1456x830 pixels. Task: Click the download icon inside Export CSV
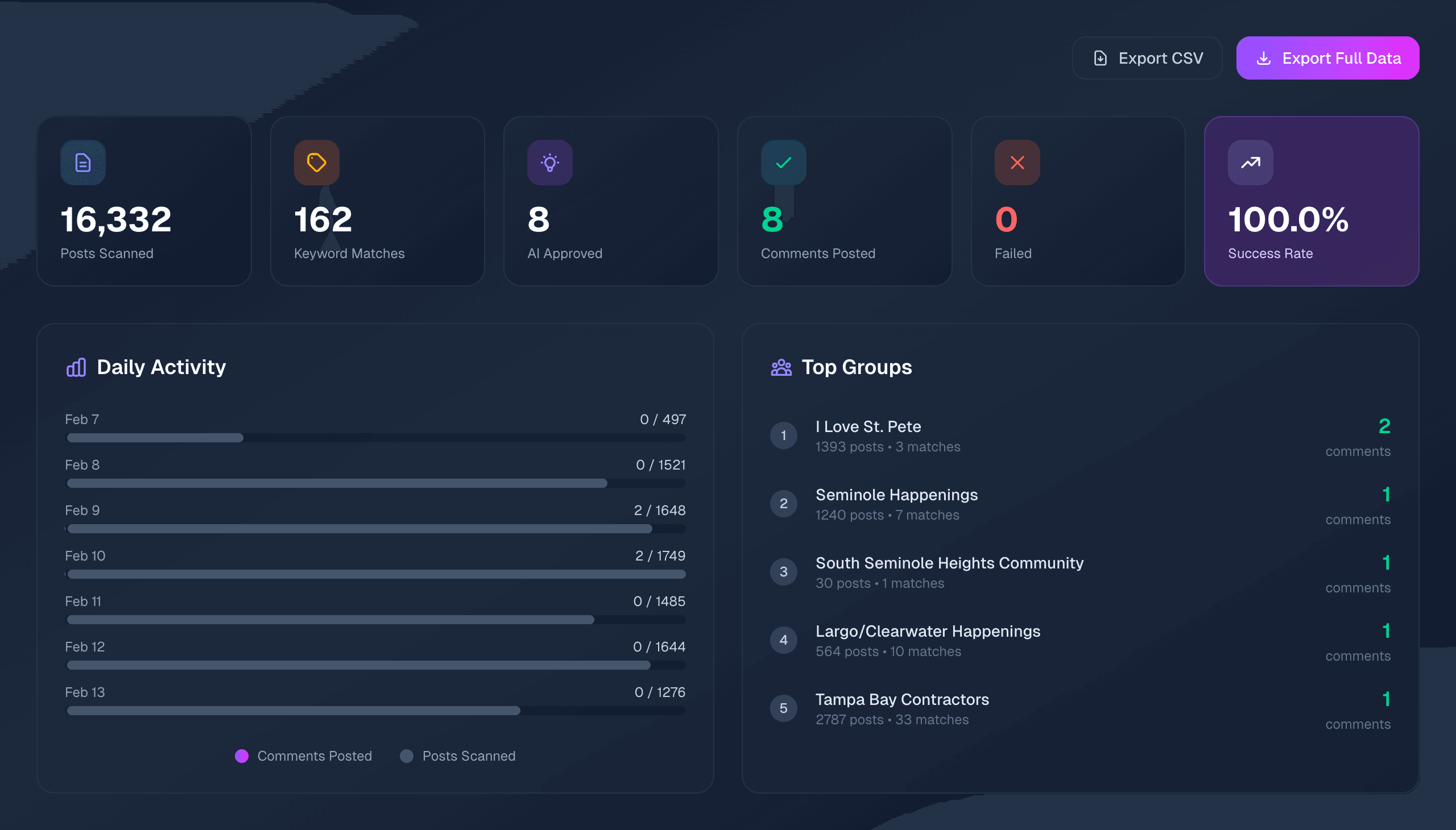point(1100,57)
